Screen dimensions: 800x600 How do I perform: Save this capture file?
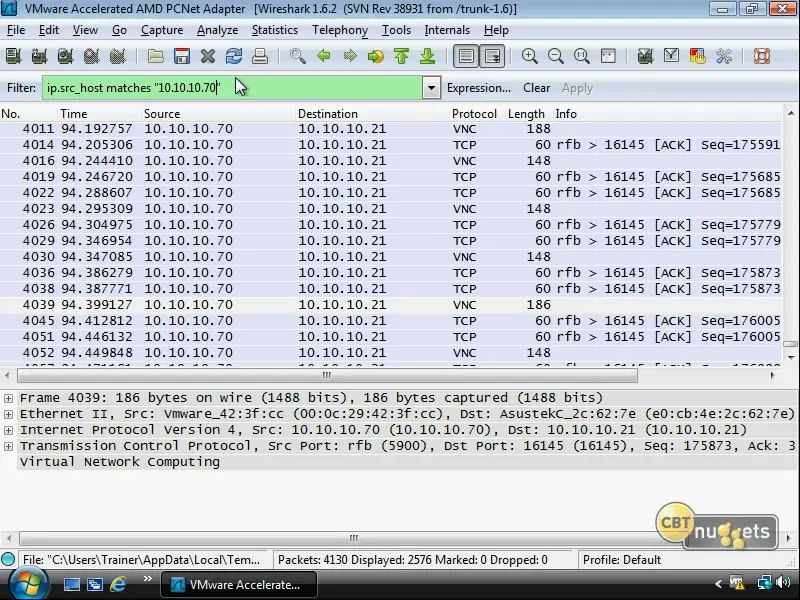(x=182, y=56)
